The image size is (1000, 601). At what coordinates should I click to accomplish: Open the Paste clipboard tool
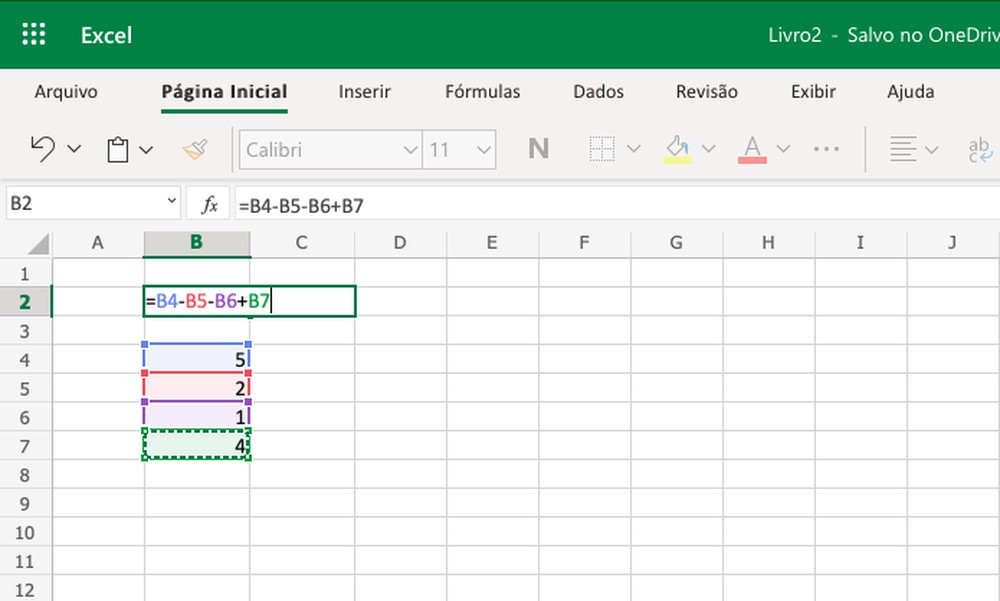pos(117,147)
